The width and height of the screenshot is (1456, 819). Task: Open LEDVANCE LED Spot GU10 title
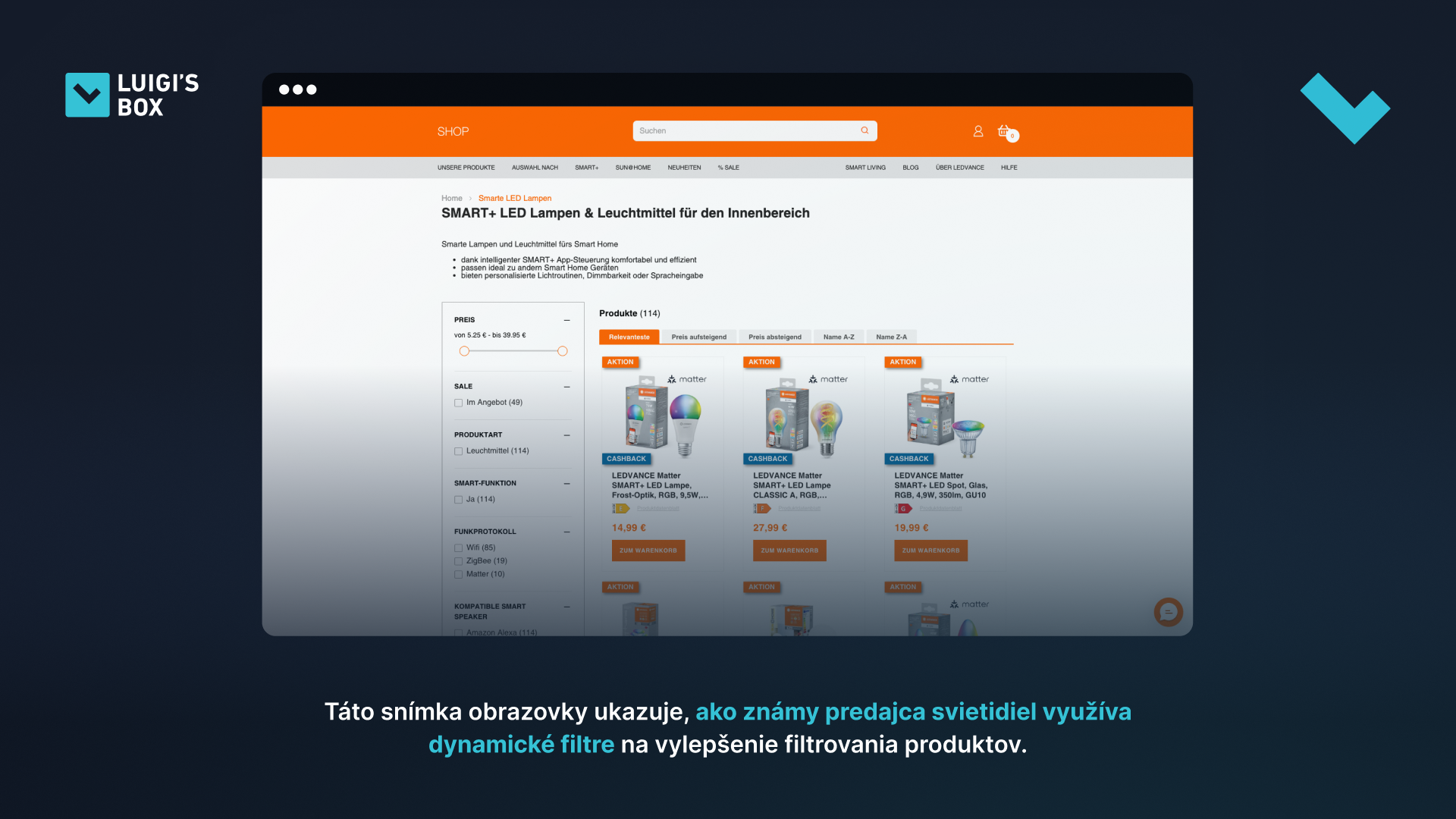[x=940, y=485]
